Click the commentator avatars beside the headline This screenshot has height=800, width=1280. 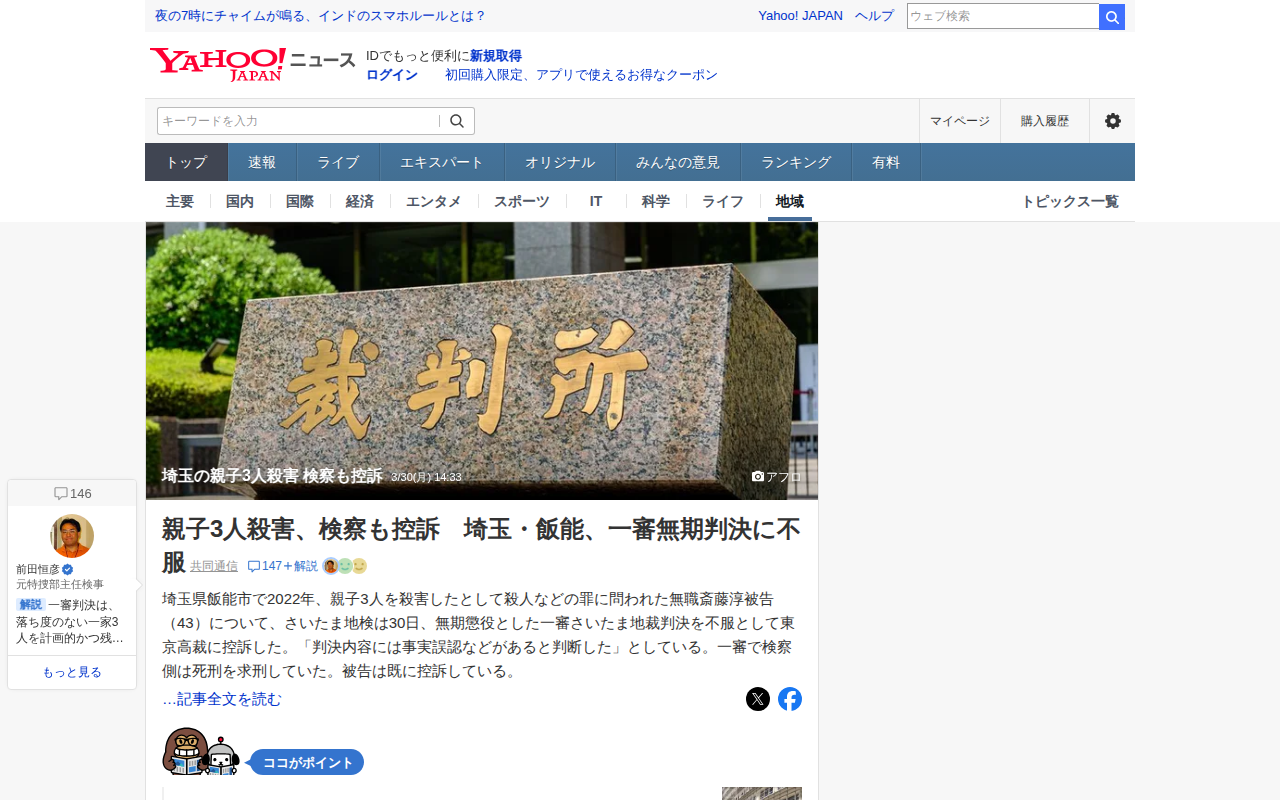tap(345, 566)
